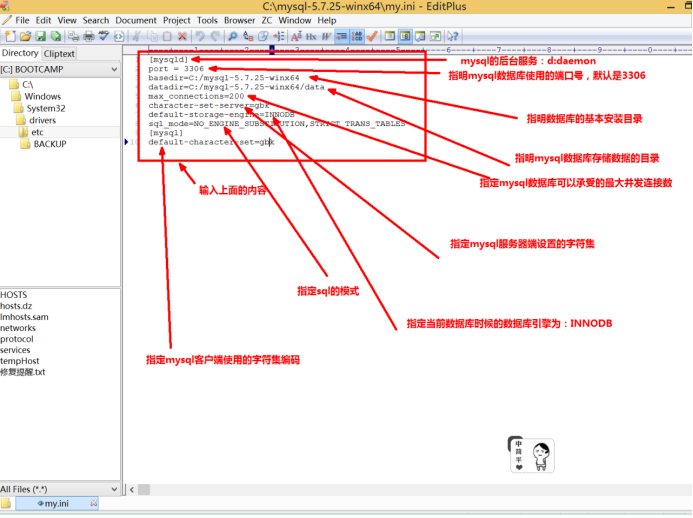Select the services file

click(x=15, y=350)
